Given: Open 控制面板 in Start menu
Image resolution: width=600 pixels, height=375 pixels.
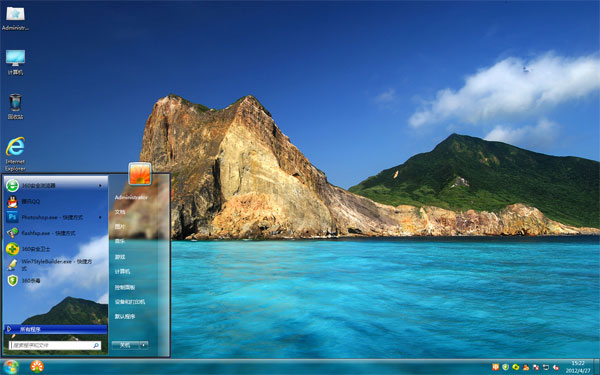Looking at the screenshot, I should pos(125,287).
